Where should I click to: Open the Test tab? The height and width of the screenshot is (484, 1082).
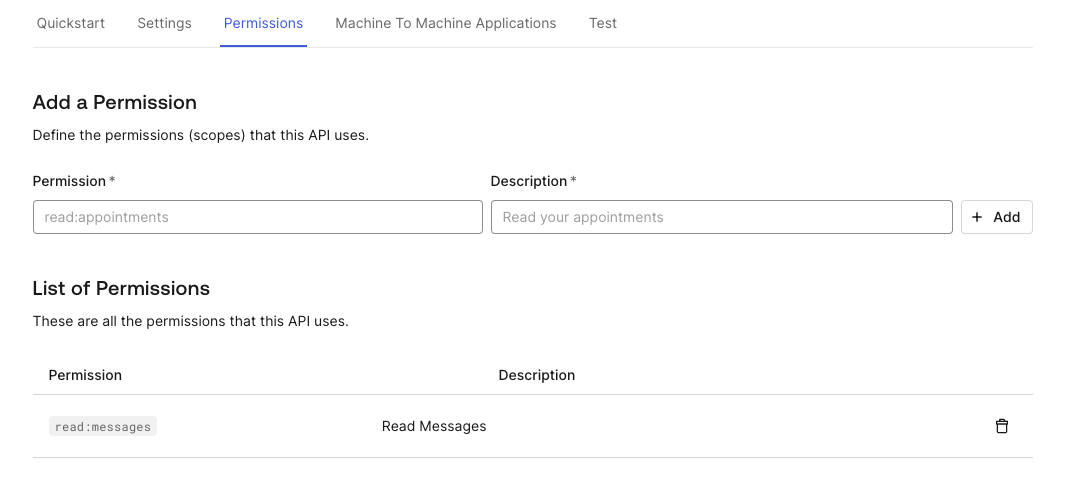coord(603,23)
